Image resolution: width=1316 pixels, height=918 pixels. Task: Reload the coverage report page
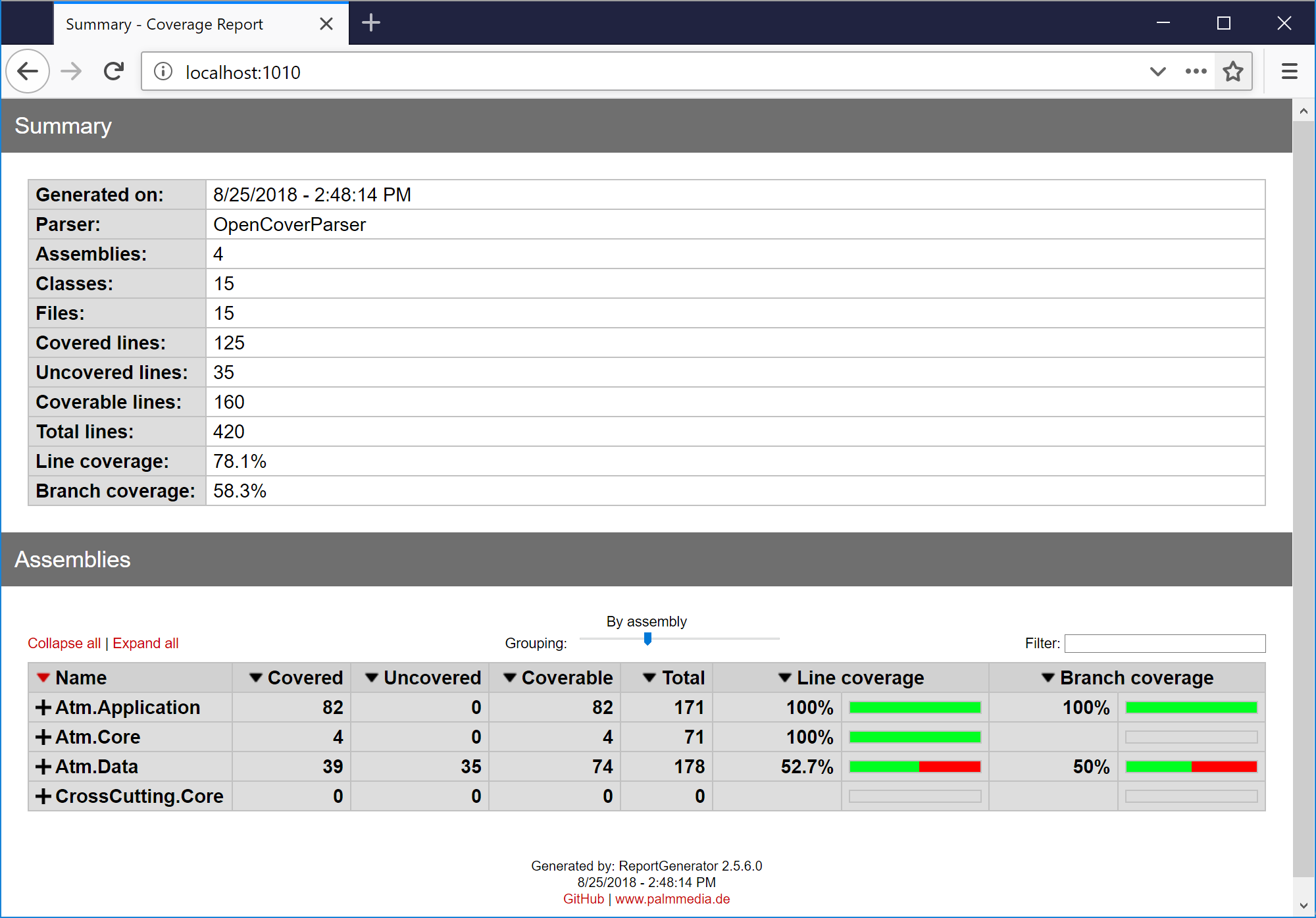114,71
